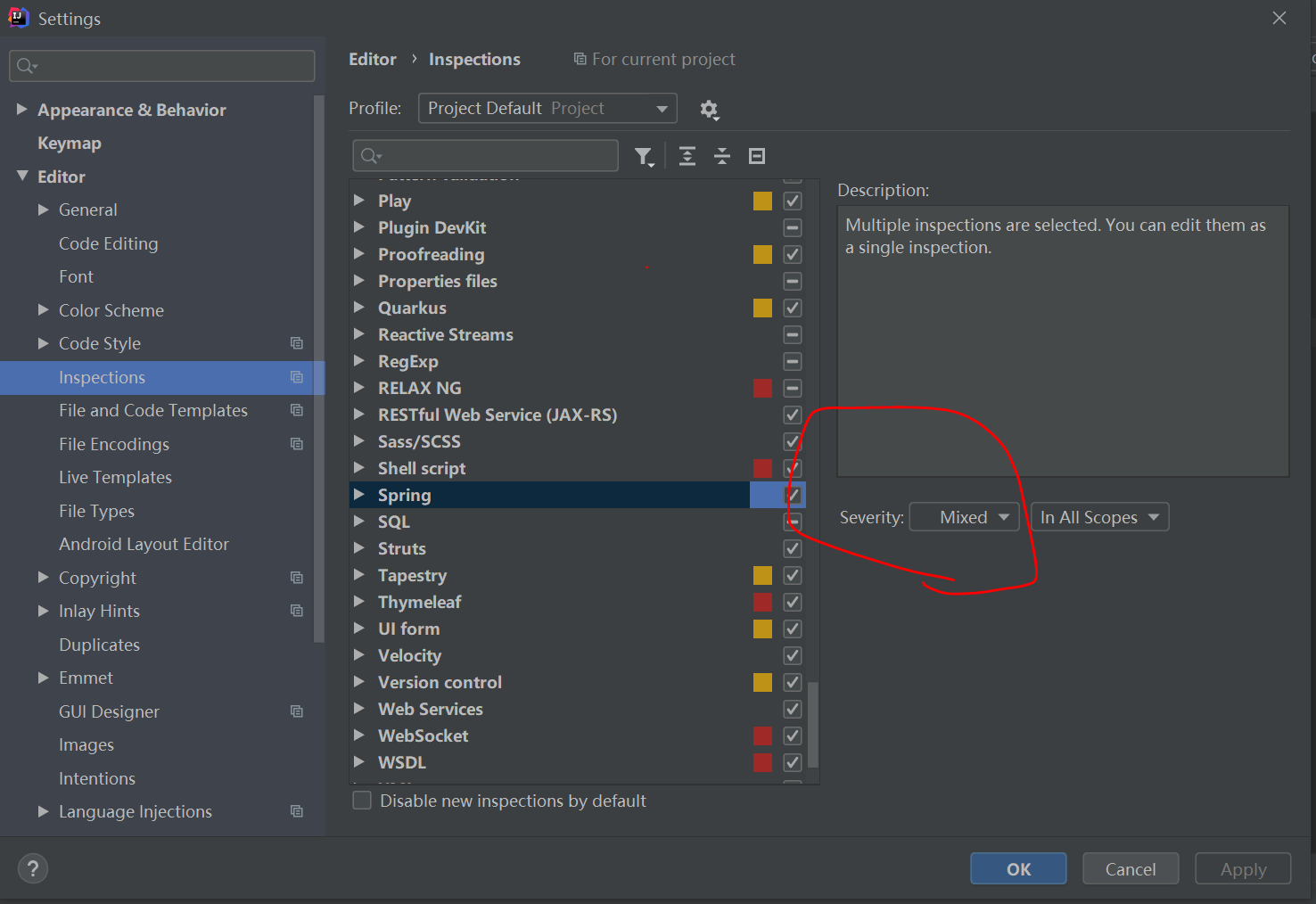Click the settings search magnifier icon
Screen dimensions: 1316x904
point(27,66)
